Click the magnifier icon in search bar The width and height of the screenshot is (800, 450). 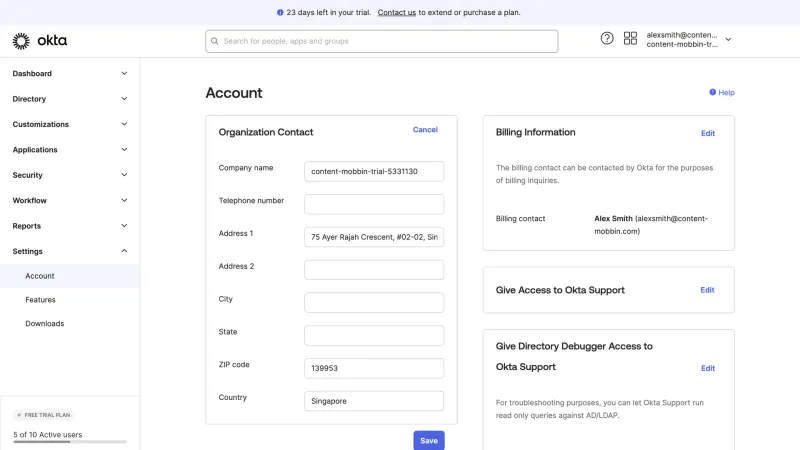point(215,41)
